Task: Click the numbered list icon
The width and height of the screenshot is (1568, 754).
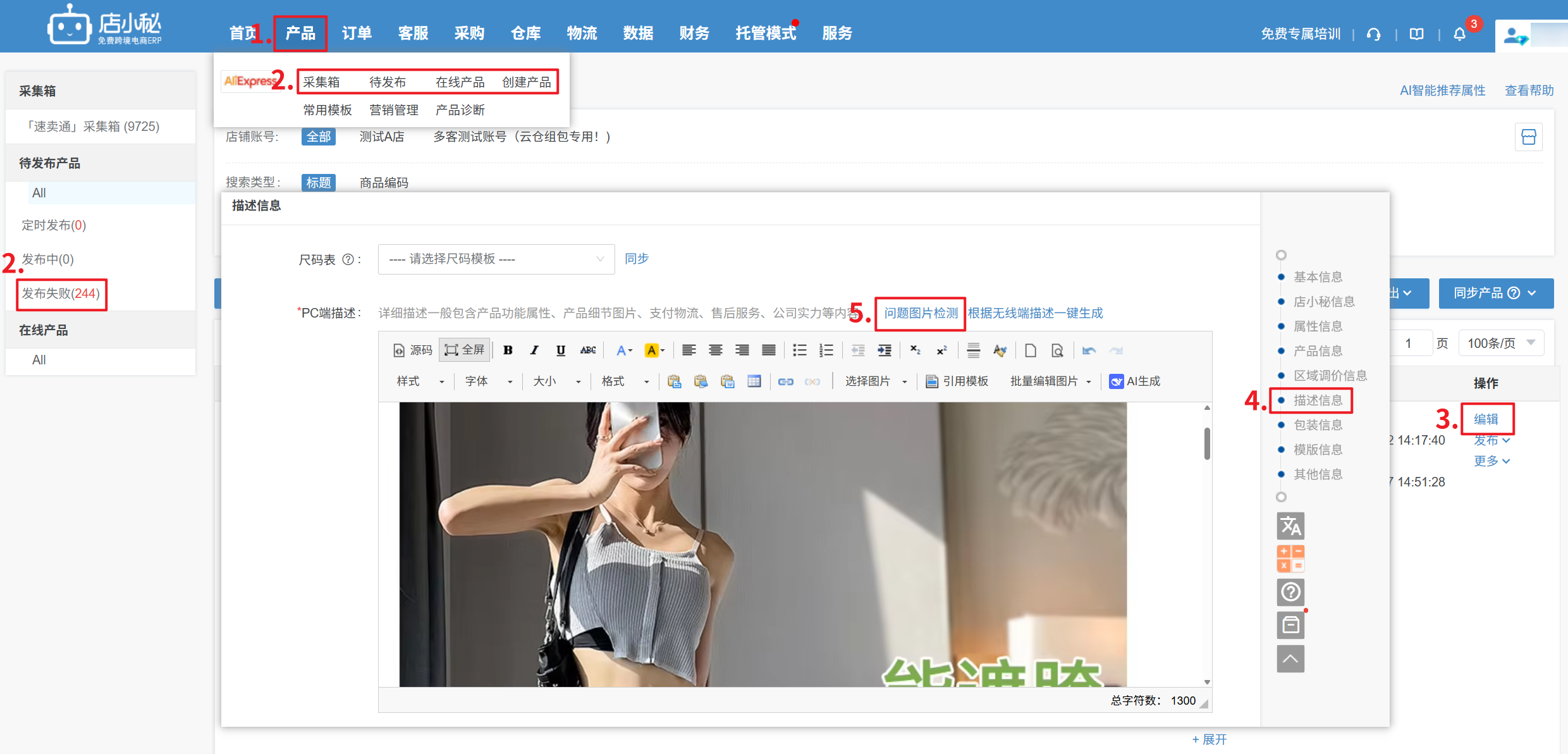Action: tap(826, 350)
